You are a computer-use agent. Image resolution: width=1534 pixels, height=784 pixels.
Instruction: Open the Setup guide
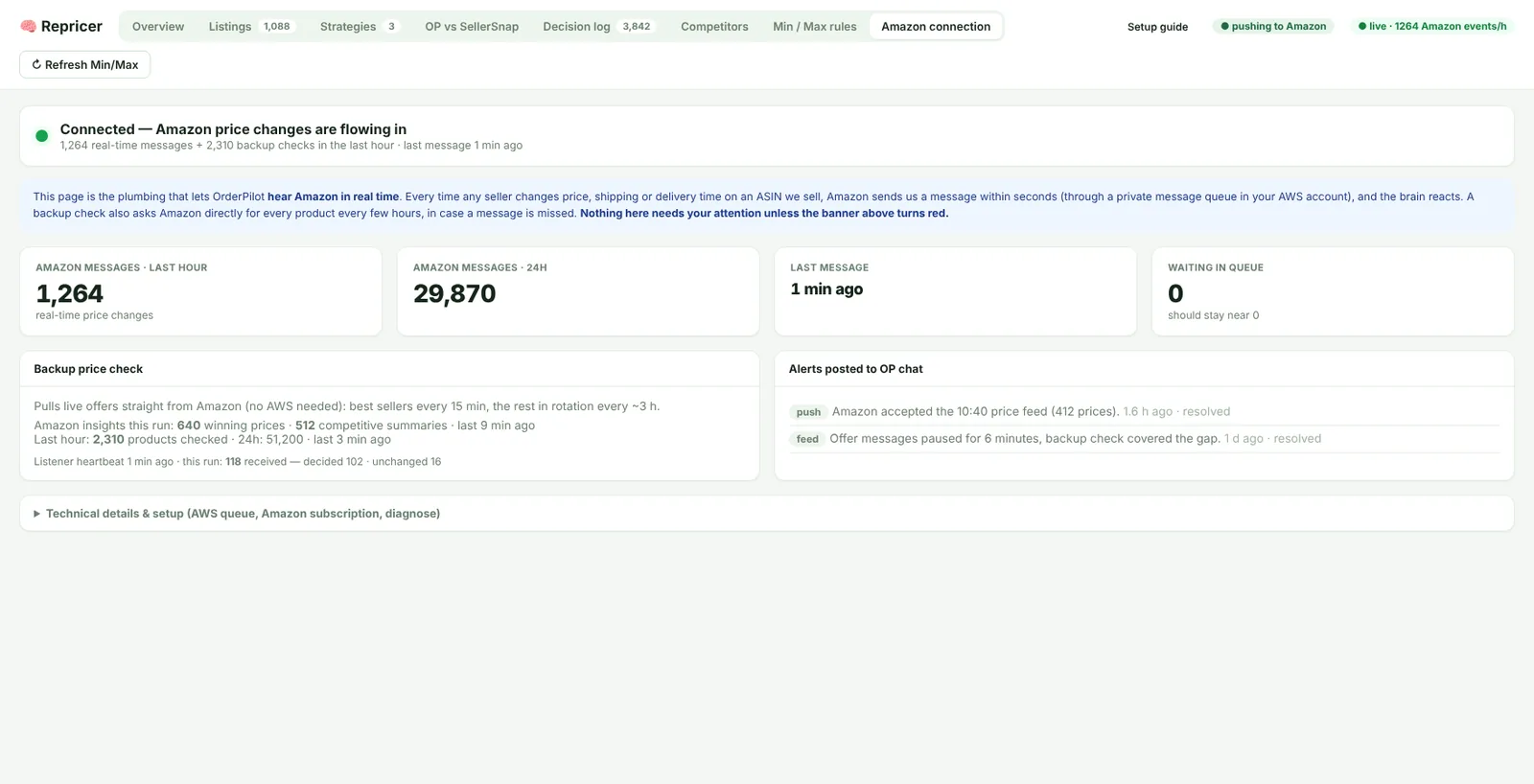coord(1157,27)
